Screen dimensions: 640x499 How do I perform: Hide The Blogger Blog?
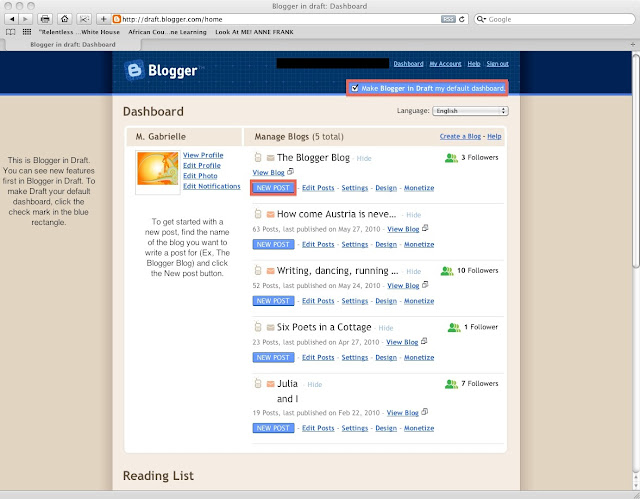(364, 158)
